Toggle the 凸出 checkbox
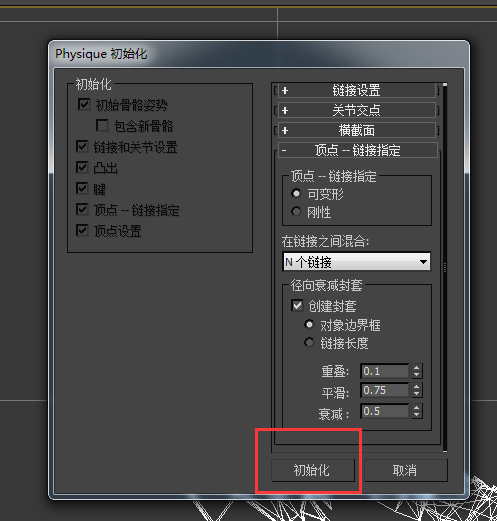This screenshot has width=497, height=521. [x=82, y=167]
